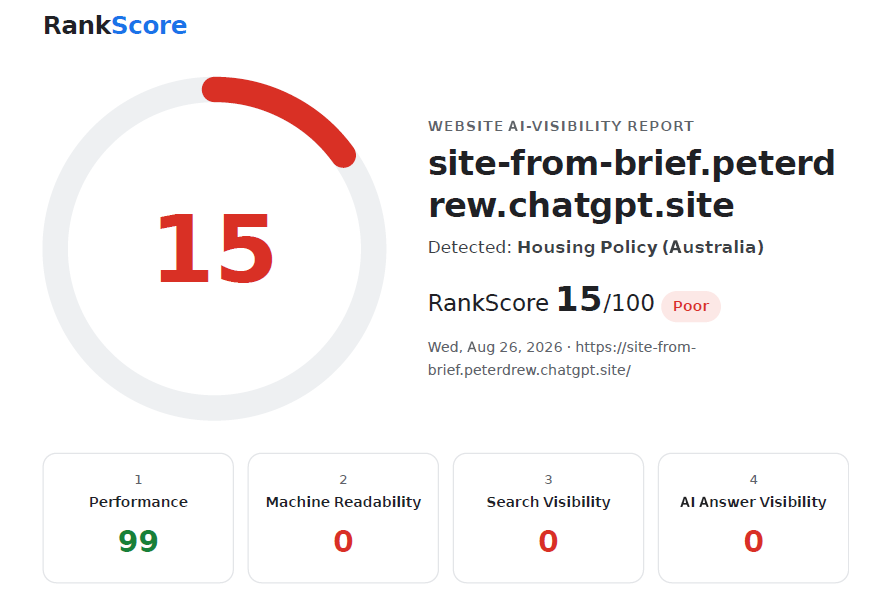875x596 pixels.
Task: Click the Poor rating badge
Action: [x=691, y=306]
